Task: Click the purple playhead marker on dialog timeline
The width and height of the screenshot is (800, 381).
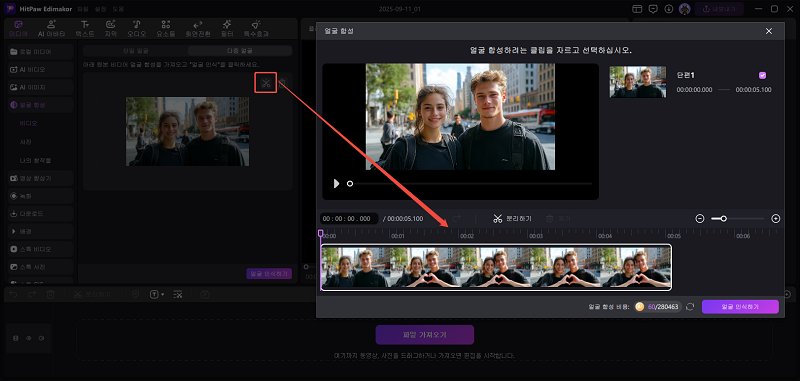Action: click(320, 233)
